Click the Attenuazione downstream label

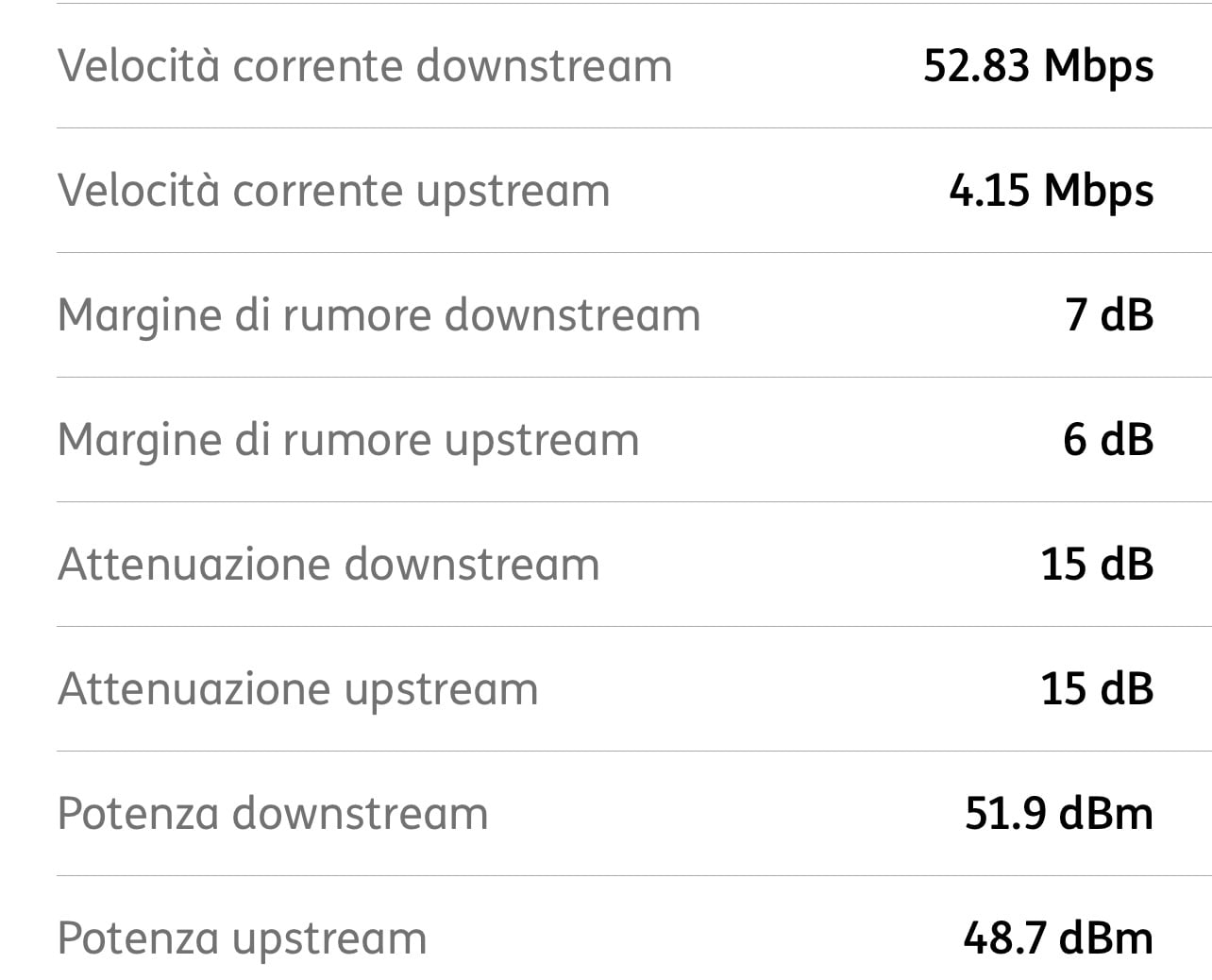point(328,565)
